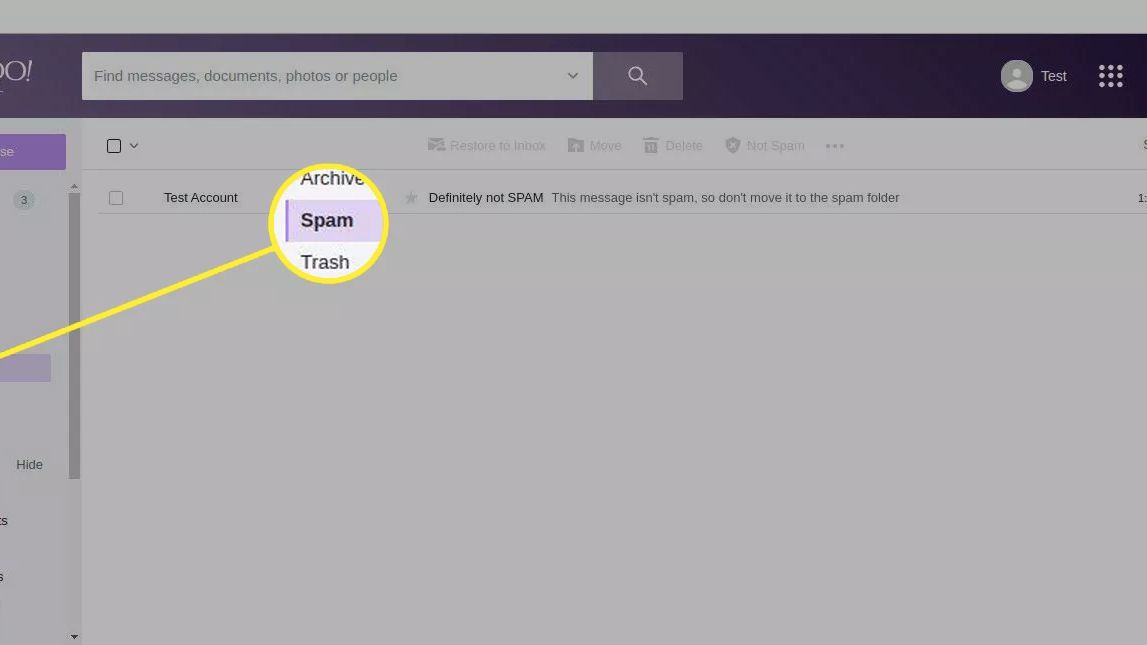Click the Not Spam shield icon

[732, 146]
